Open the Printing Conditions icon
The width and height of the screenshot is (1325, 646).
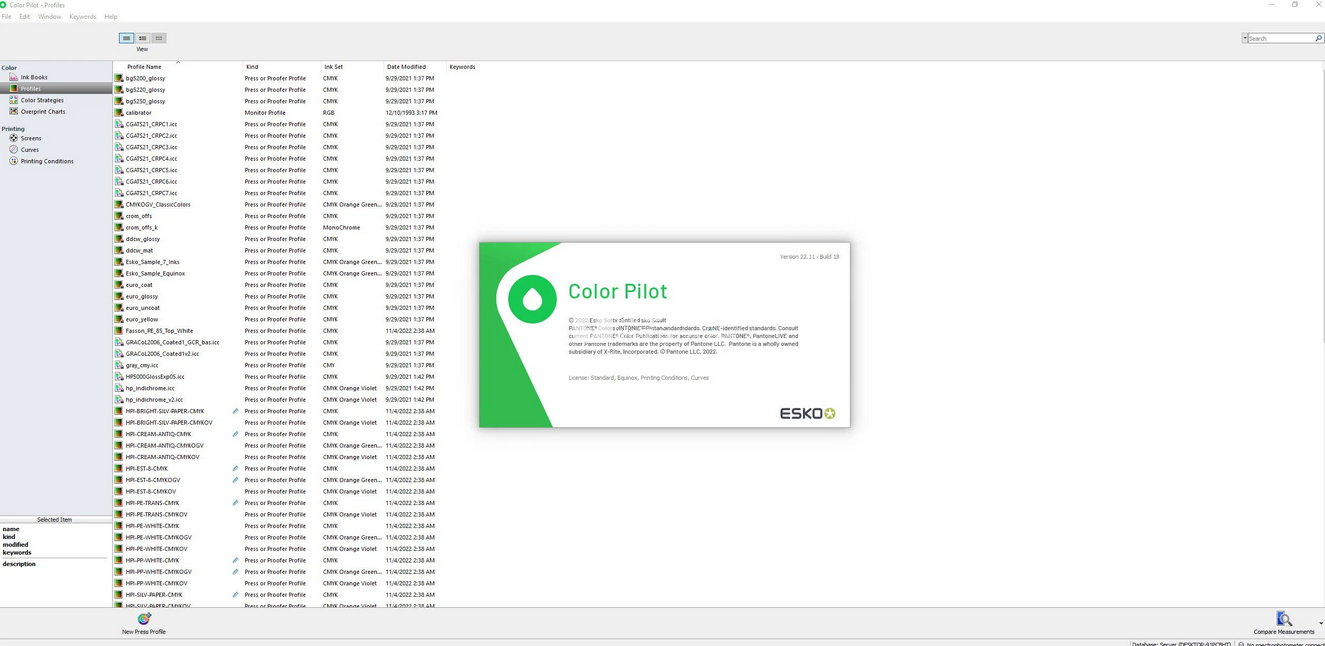coord(13,161)
